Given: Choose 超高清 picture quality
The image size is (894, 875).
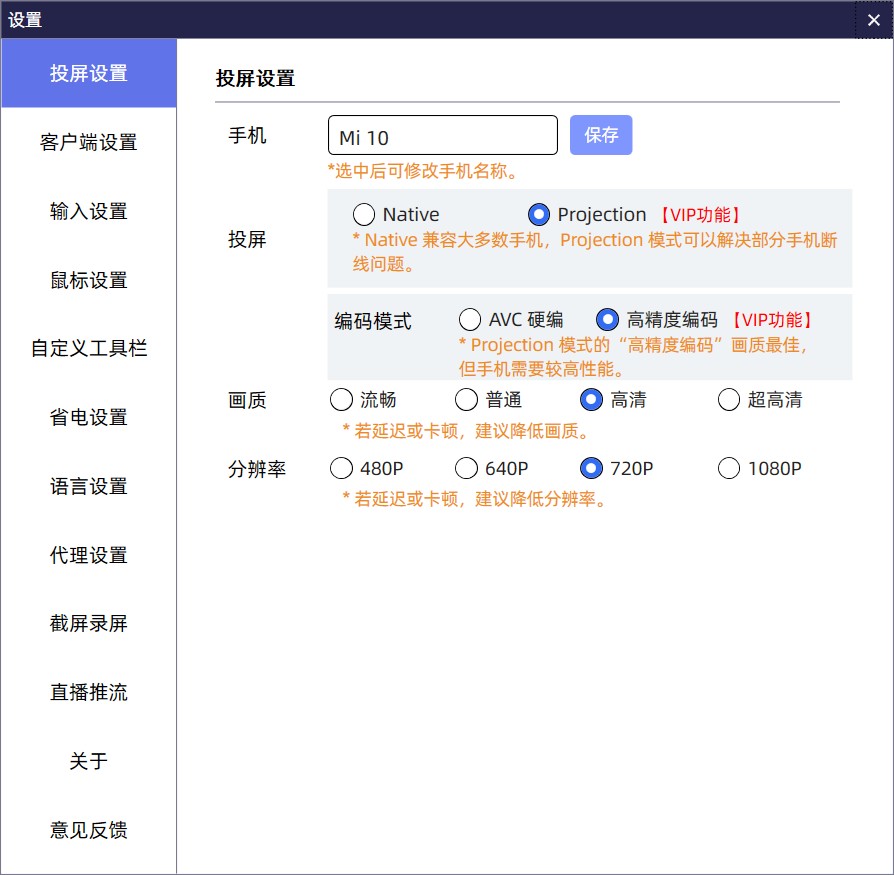Looking at the screenshot, I should tap(728, 399).
